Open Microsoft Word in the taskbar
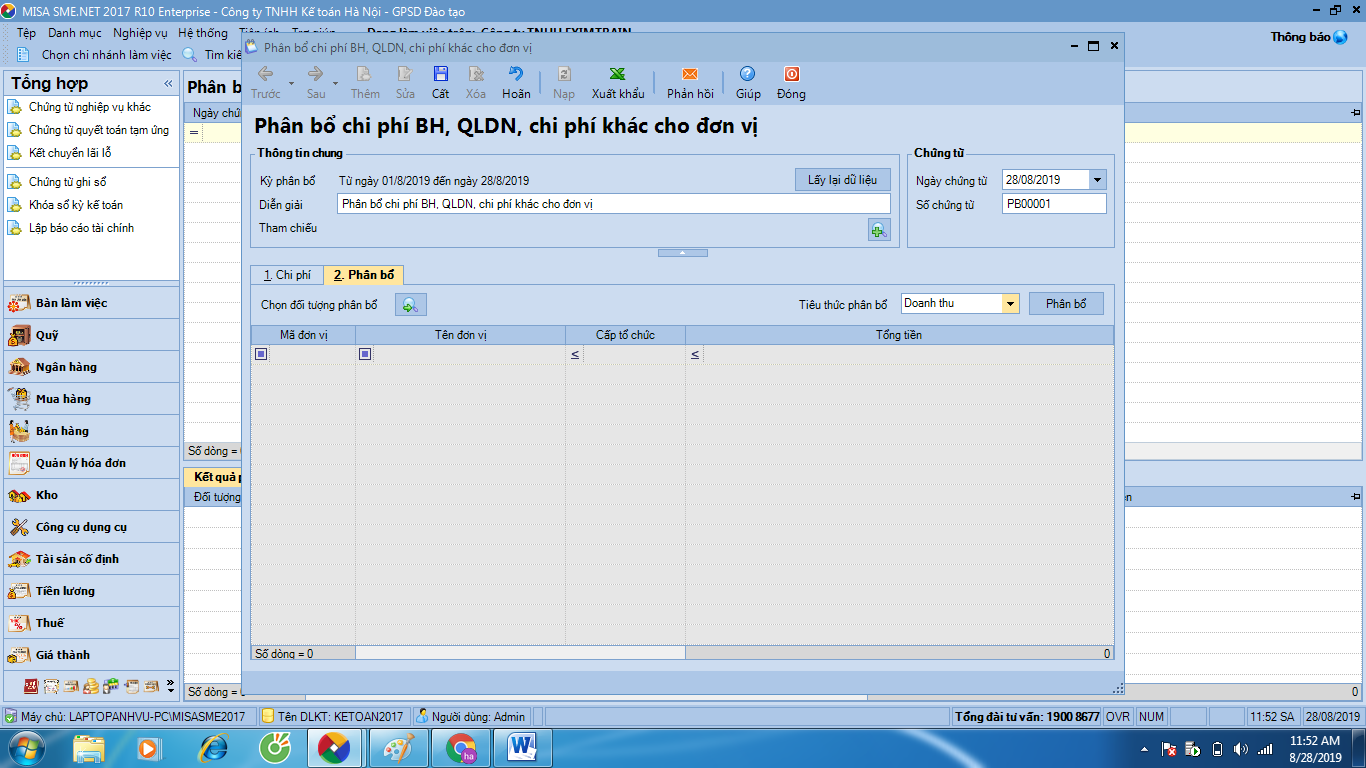 (523, 748)
